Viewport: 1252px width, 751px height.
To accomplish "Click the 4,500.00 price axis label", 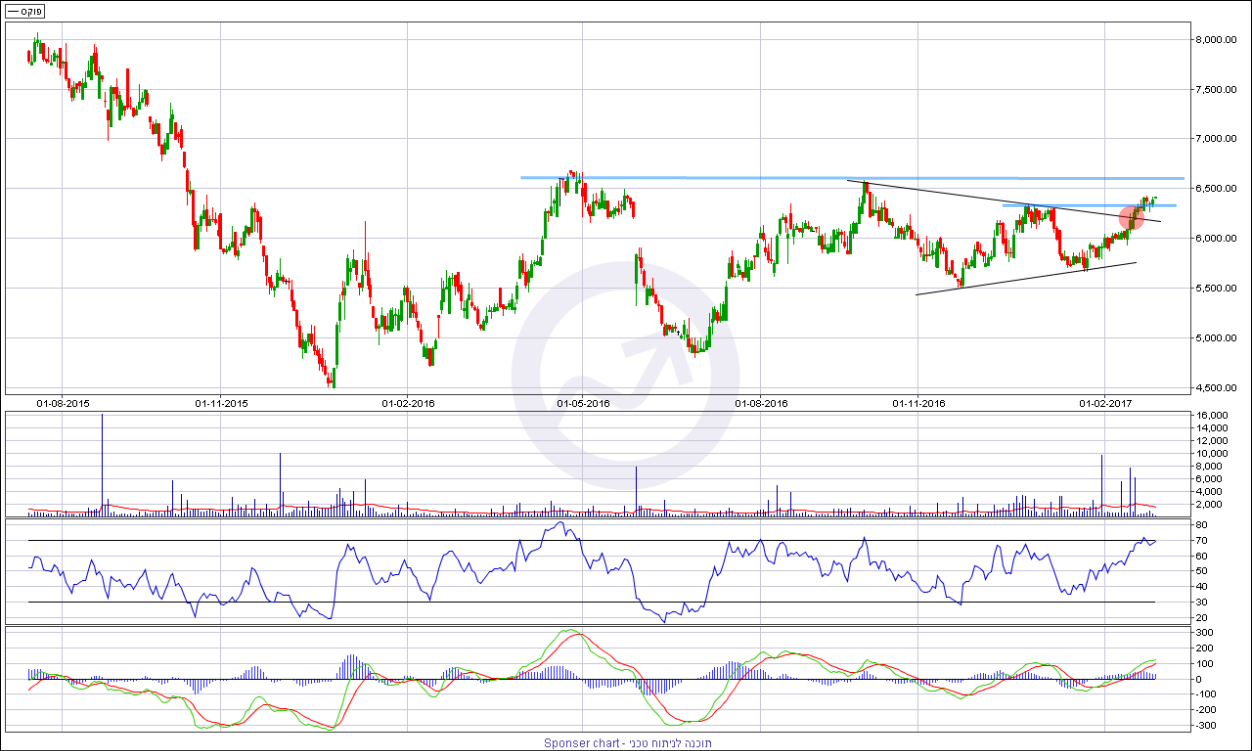I will coord(1217,388).
